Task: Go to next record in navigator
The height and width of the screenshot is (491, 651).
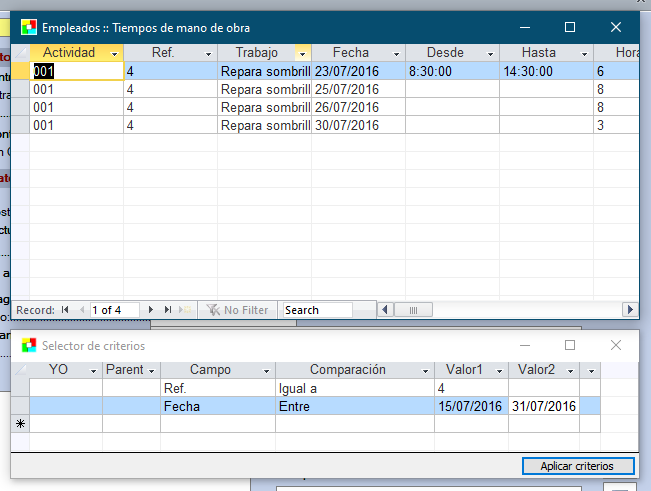Action: tap(151, 310)
